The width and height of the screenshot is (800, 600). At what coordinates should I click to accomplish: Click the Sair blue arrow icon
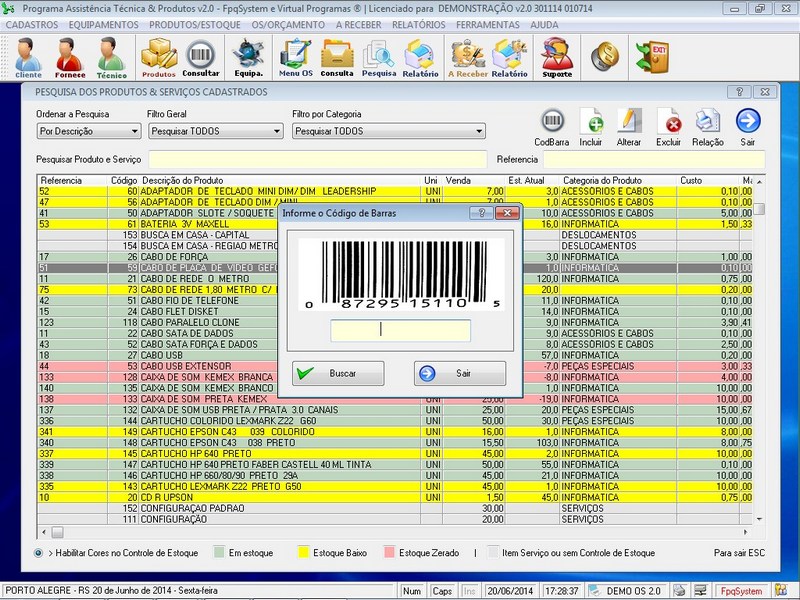(748, 128)
